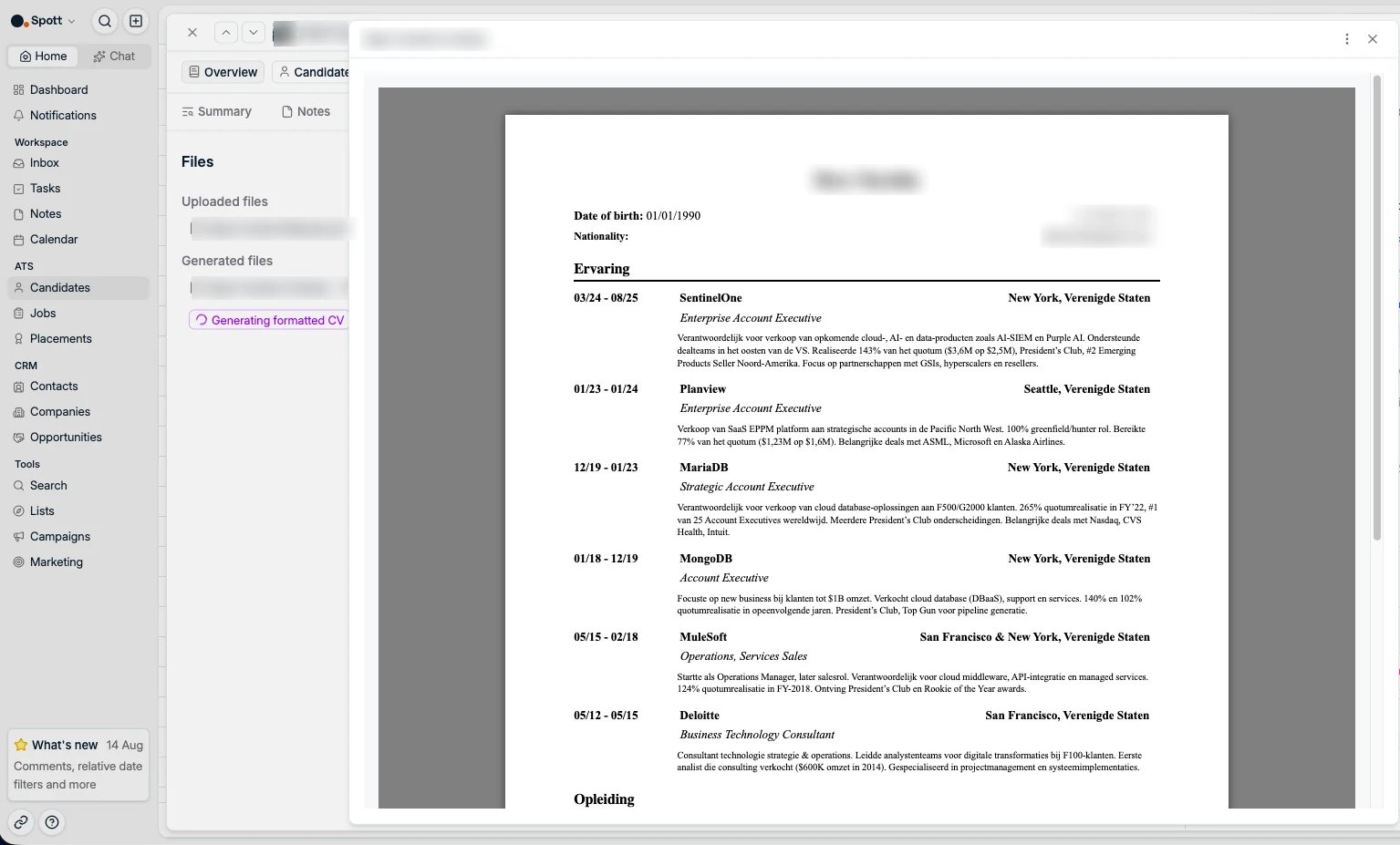Open the three-dot options menu of the CV preview

1347,39
